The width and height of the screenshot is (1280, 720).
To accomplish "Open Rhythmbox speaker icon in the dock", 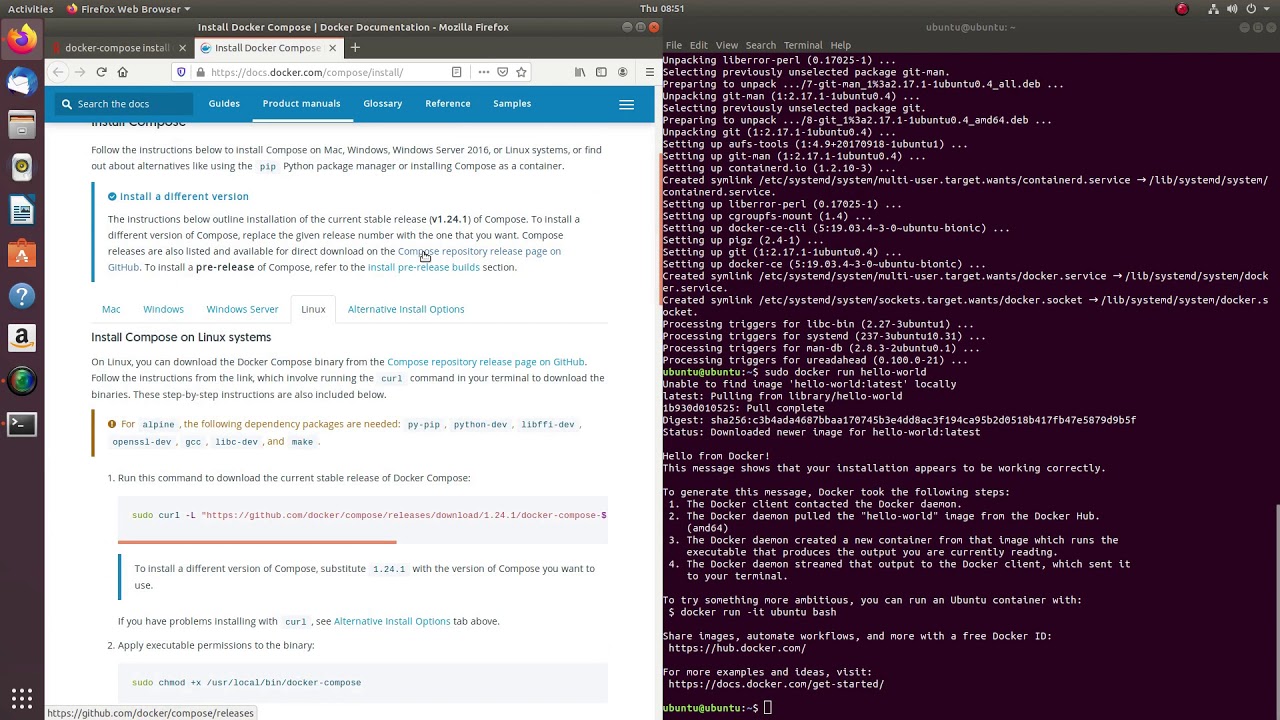I will pos(21,167).
